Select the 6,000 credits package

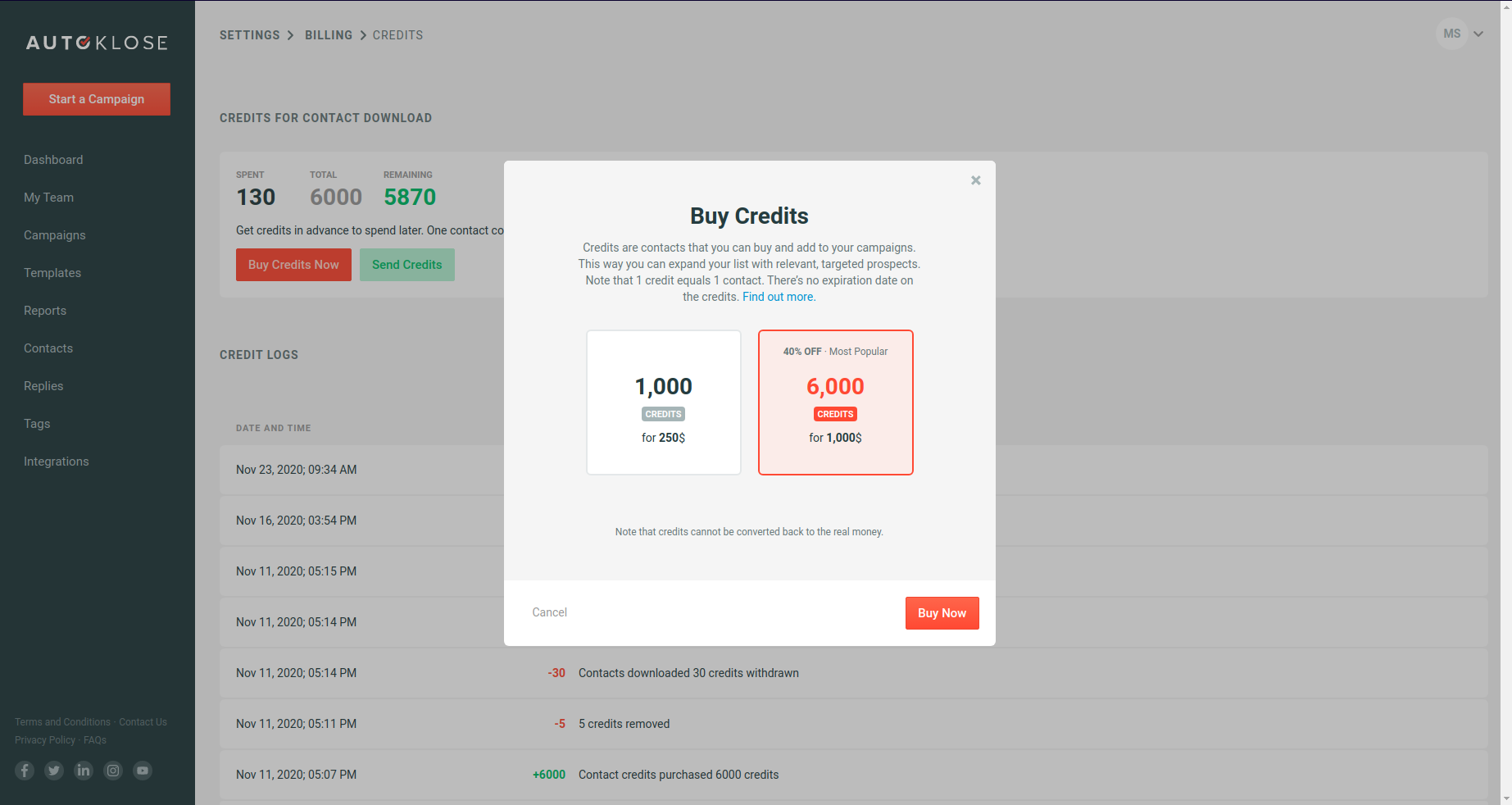click(x=836, y=402)
